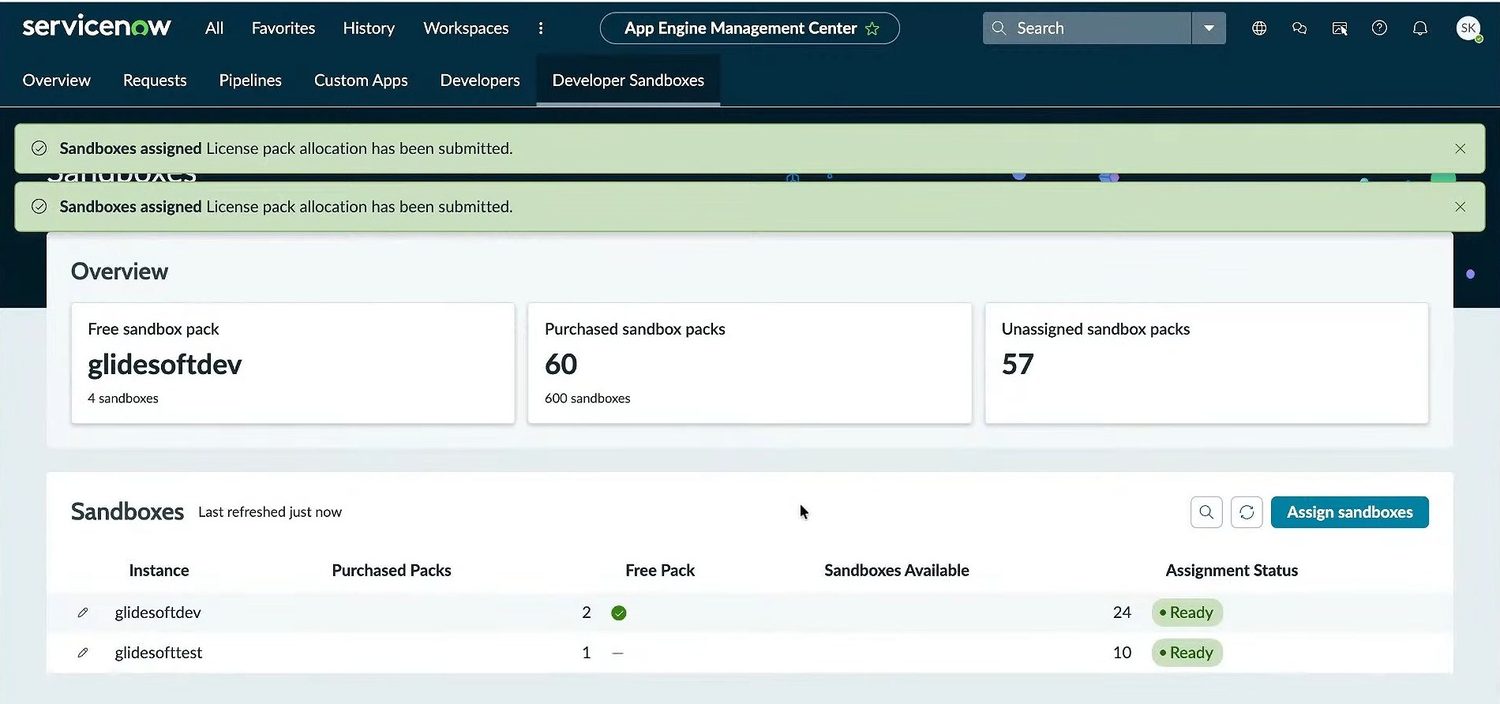The image size is (1500, 704).
Task: Switch to the Pipelines tab
Action: click(x=250, y=80)
